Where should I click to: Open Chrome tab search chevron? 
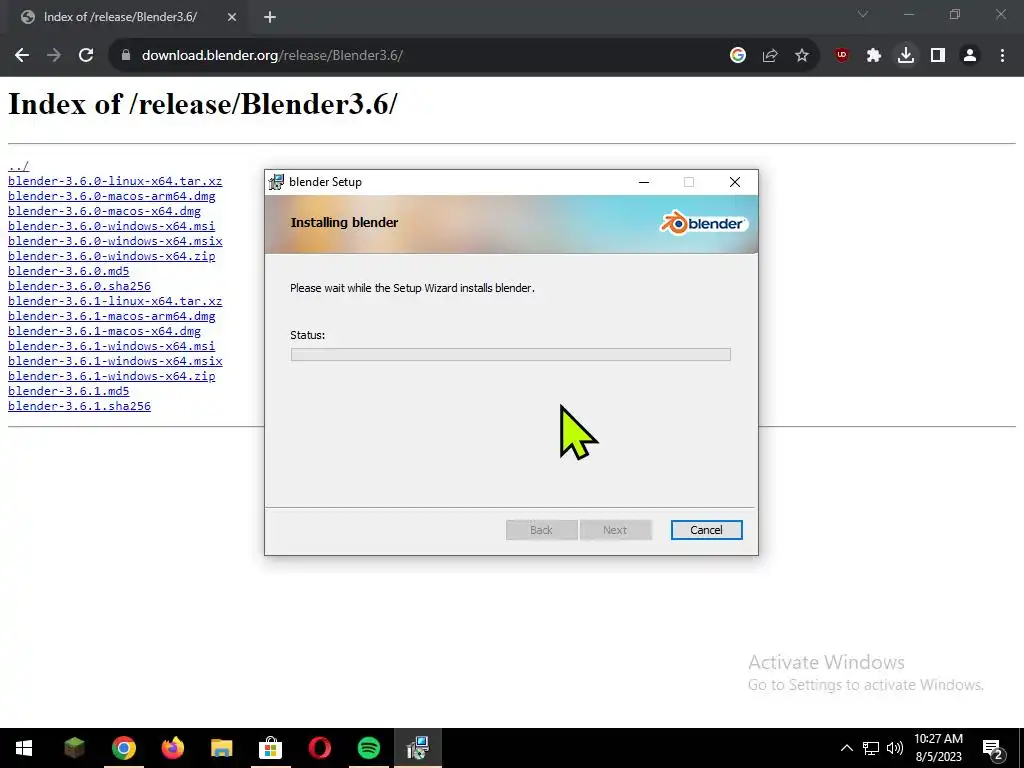pos(863,14)
